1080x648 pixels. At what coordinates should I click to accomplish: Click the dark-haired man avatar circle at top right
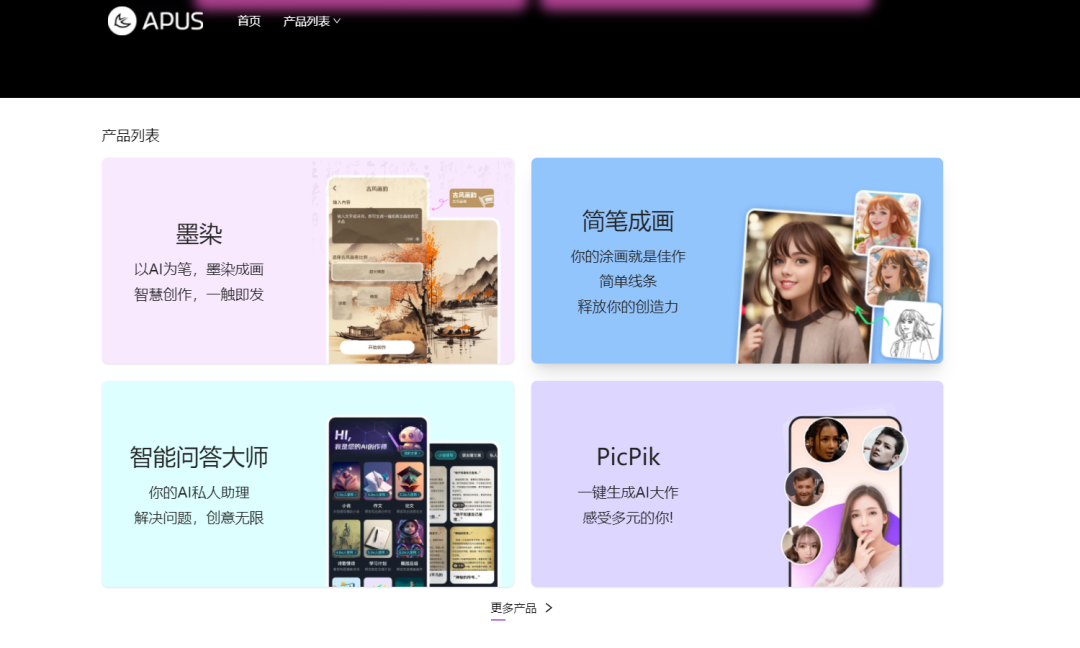click(x=884, y=448)
